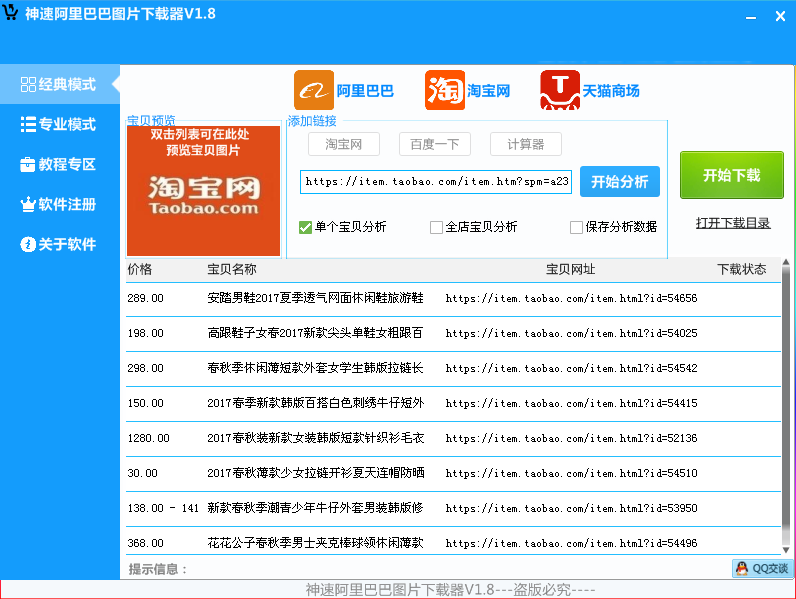This screenshot has width=796, height=599.
Task: Focus the item URL input field
Action: pos(436,182)
